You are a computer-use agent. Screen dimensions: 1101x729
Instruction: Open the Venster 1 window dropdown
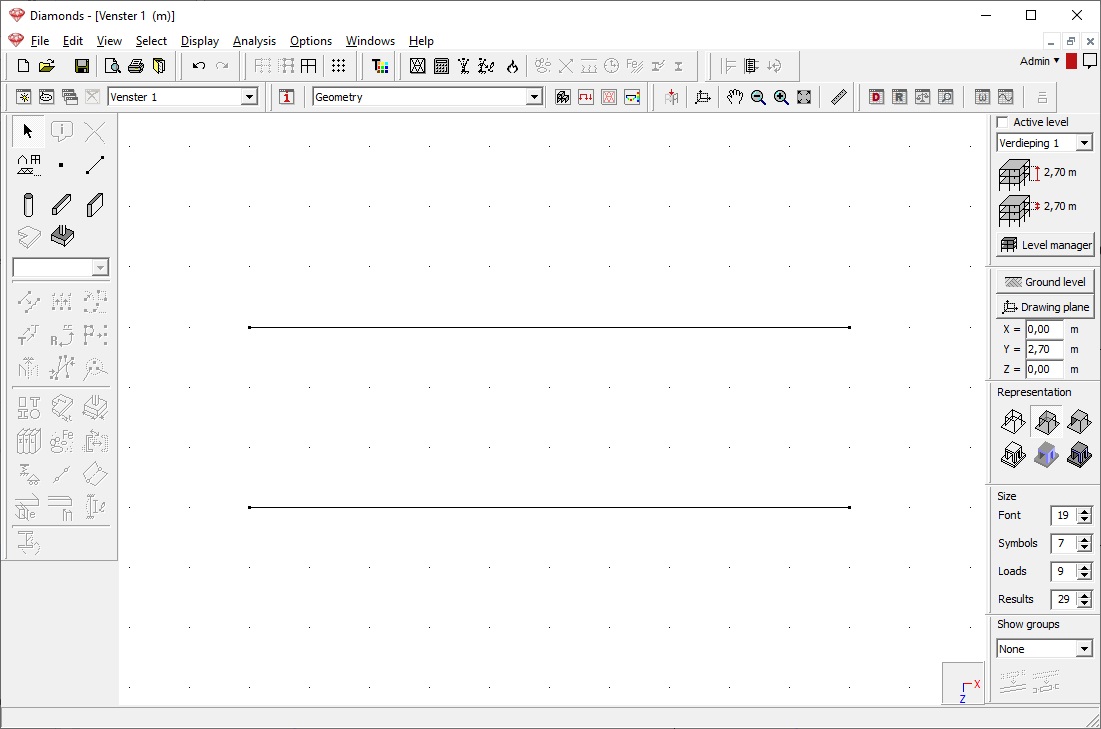click(249, 97)
